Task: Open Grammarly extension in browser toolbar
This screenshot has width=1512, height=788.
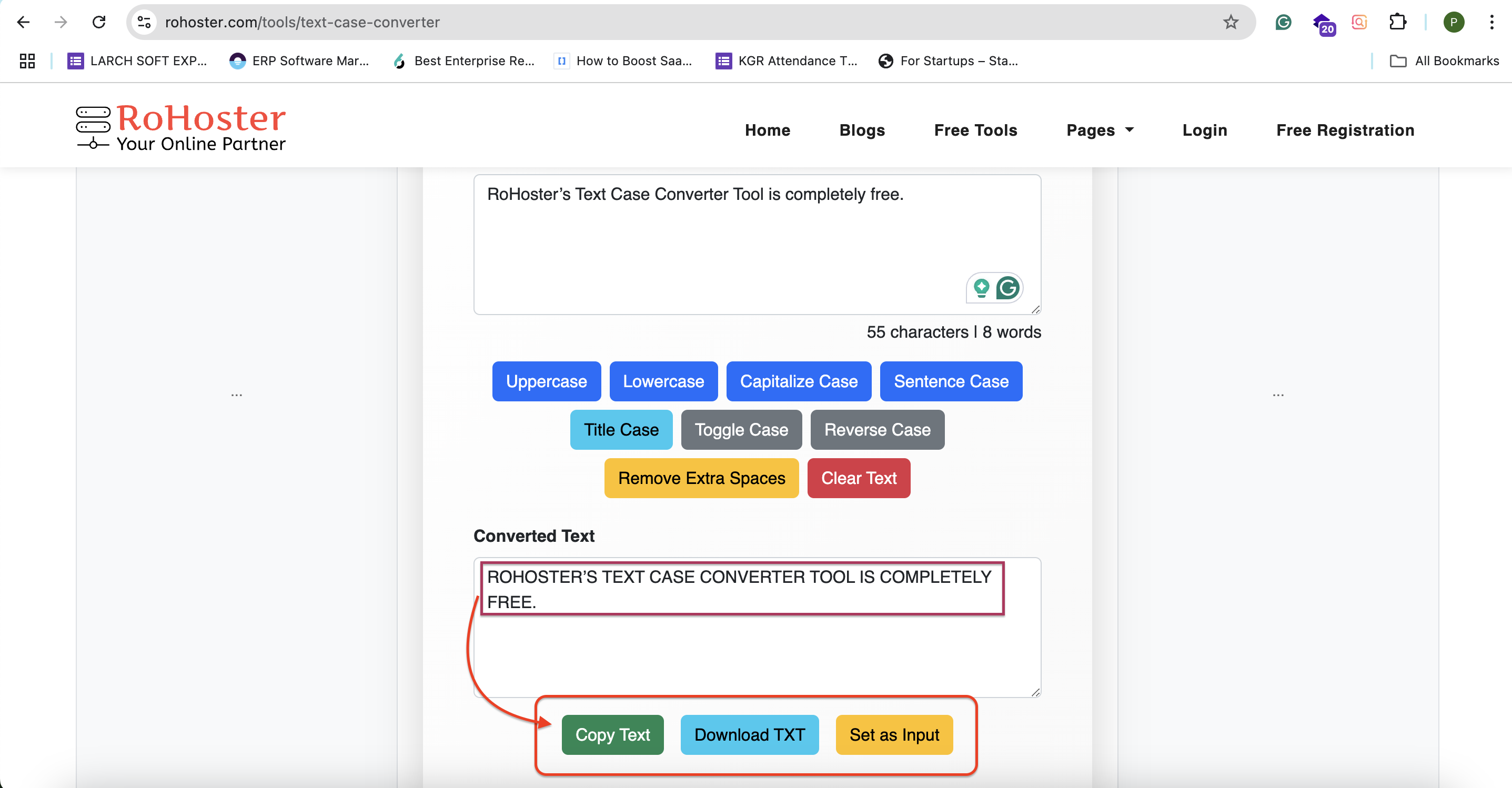Action: click(x=1283, y=22)
